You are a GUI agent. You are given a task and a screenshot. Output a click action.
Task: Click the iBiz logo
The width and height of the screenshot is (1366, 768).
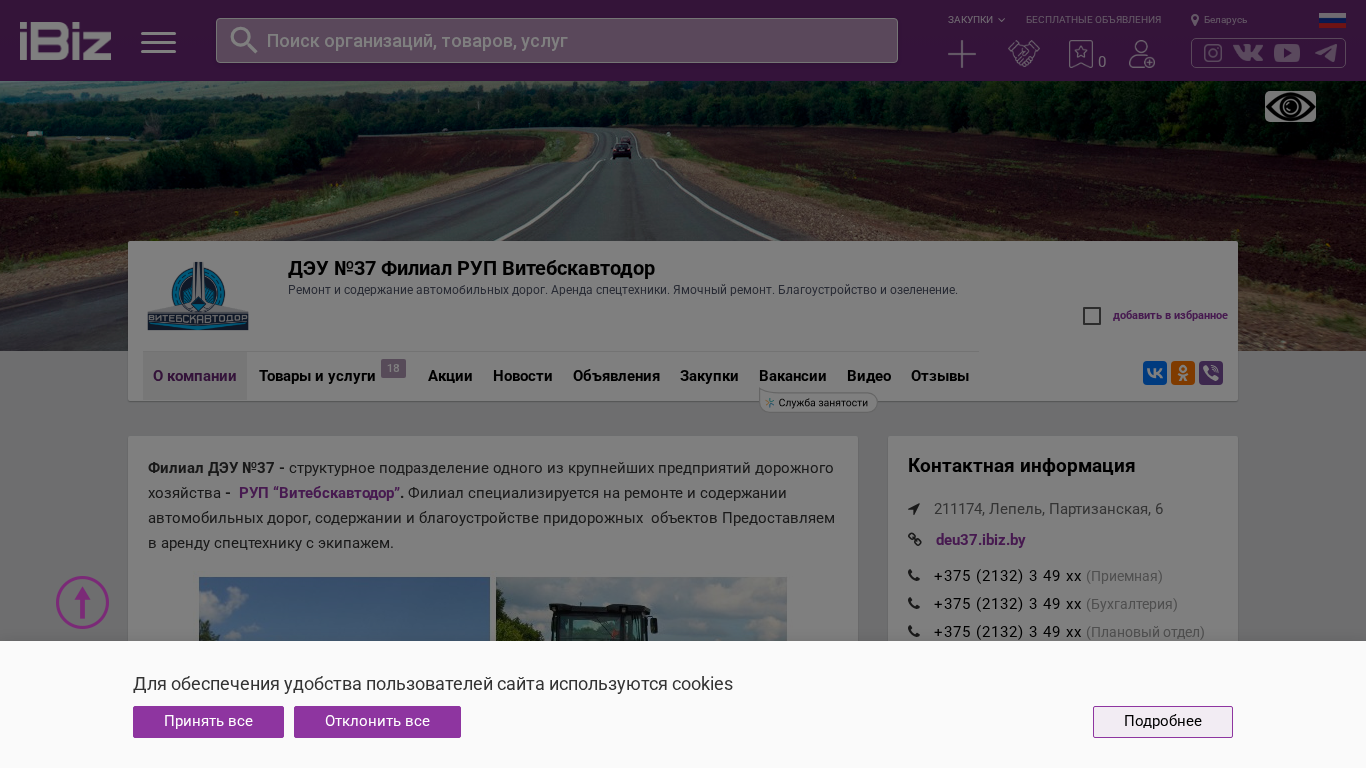(65, 41)
